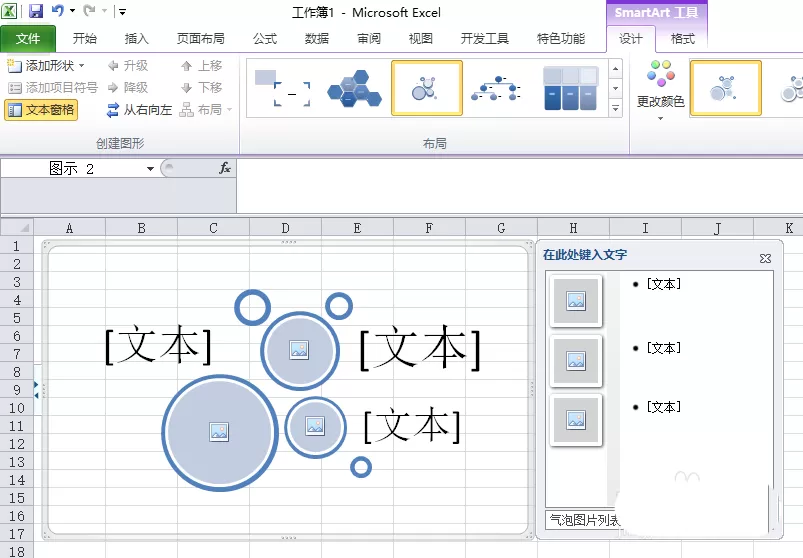
Task: Close the 在此处键入文字 text pane
Action: pyautogui.click(x=765, y=258)
